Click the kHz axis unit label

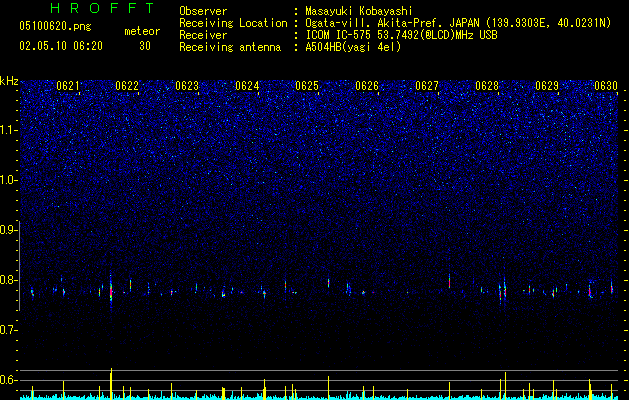(9, 81)
